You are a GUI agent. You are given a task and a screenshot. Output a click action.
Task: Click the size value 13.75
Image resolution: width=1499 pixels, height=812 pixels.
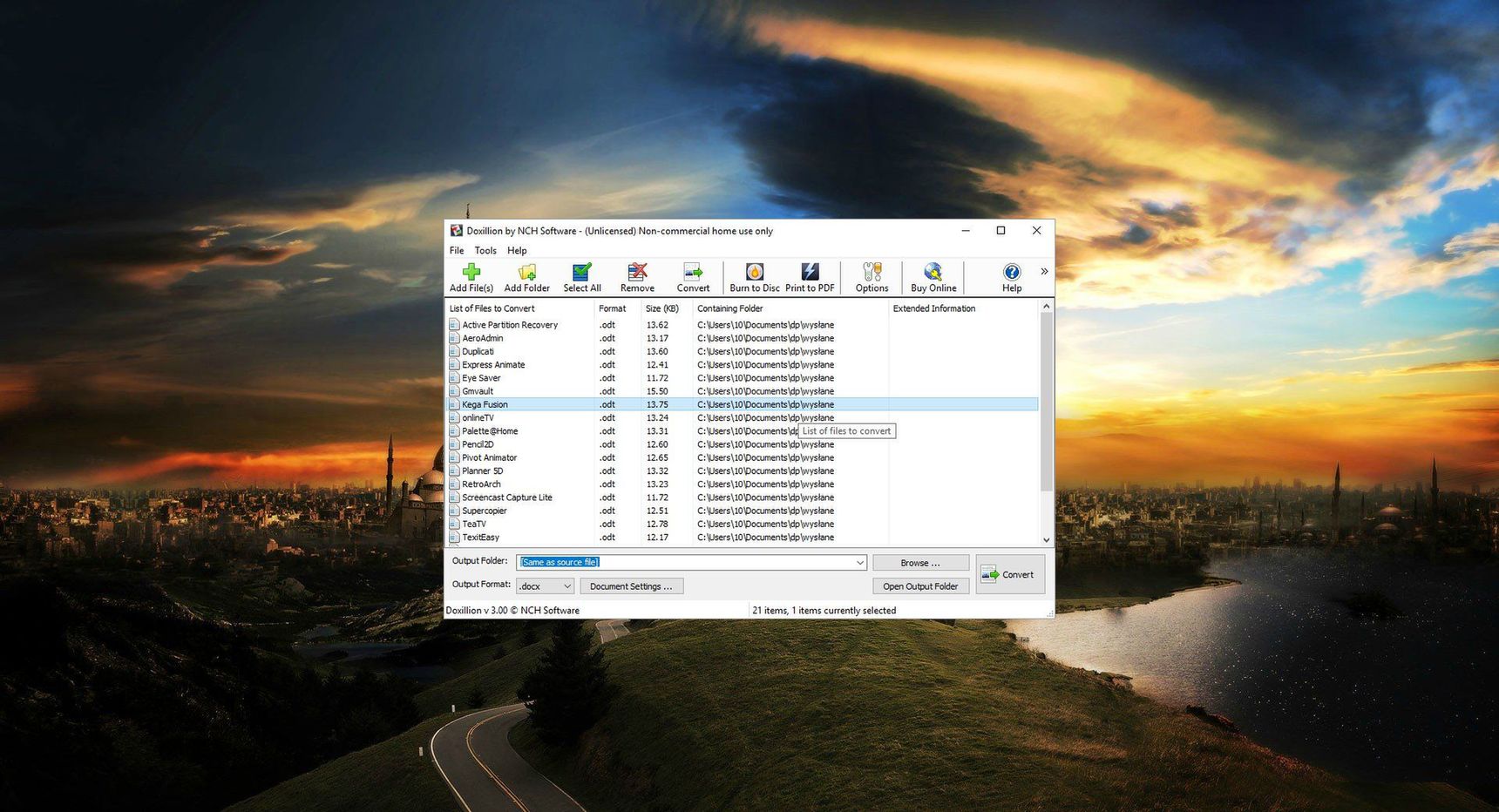[657, 404]
